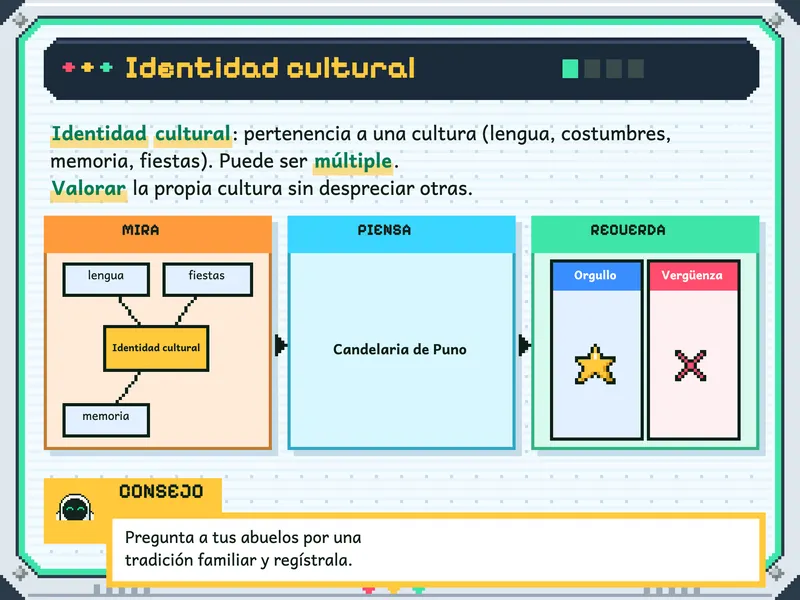Click the arrow between Piensa and Recuerda
800x600 pixels.
click(x=524, y=345)
